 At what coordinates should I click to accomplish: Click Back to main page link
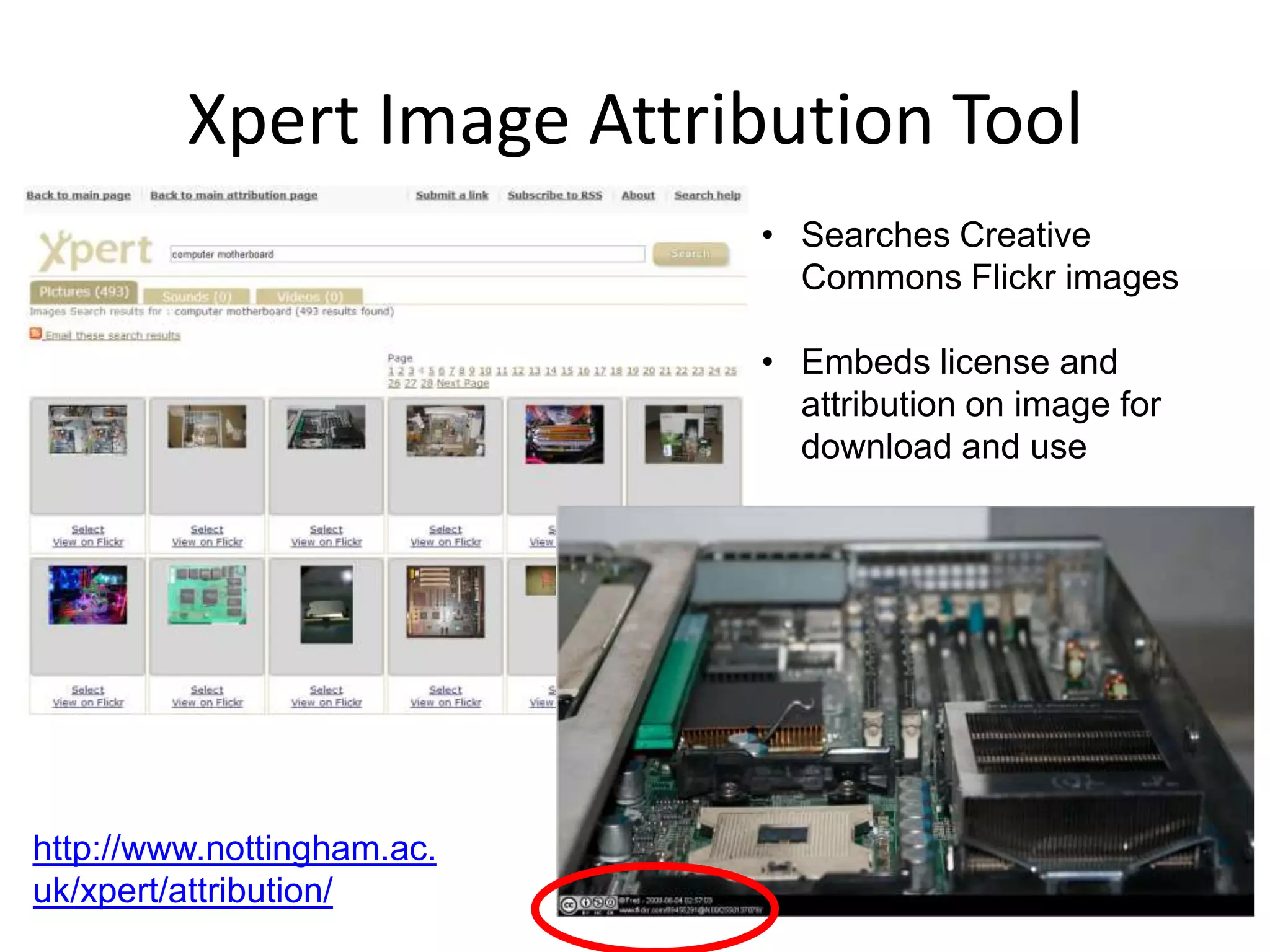coord(78,195)
